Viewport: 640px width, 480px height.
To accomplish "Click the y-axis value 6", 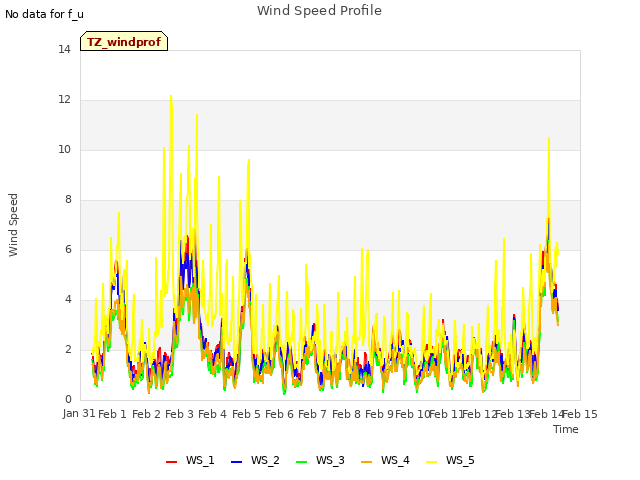I will click(68, 249).
